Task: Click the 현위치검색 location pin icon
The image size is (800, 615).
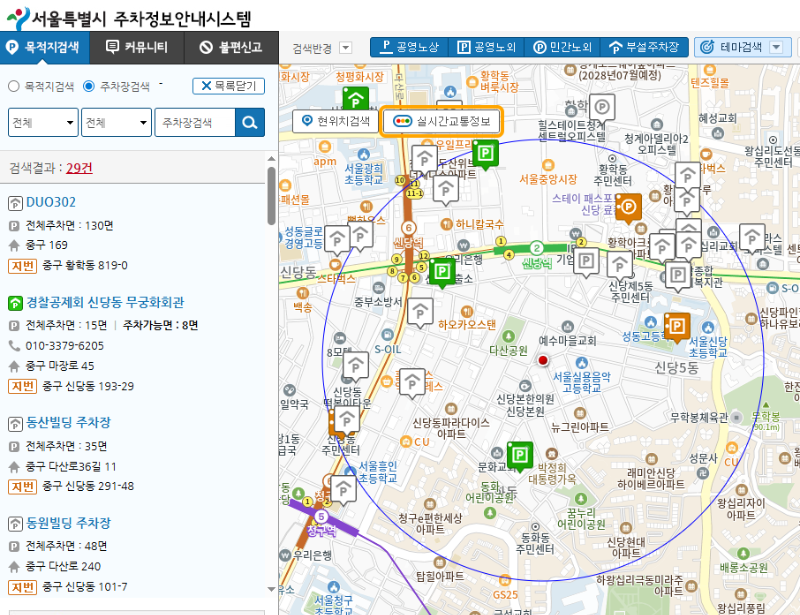Action: (x=305, y=121)
